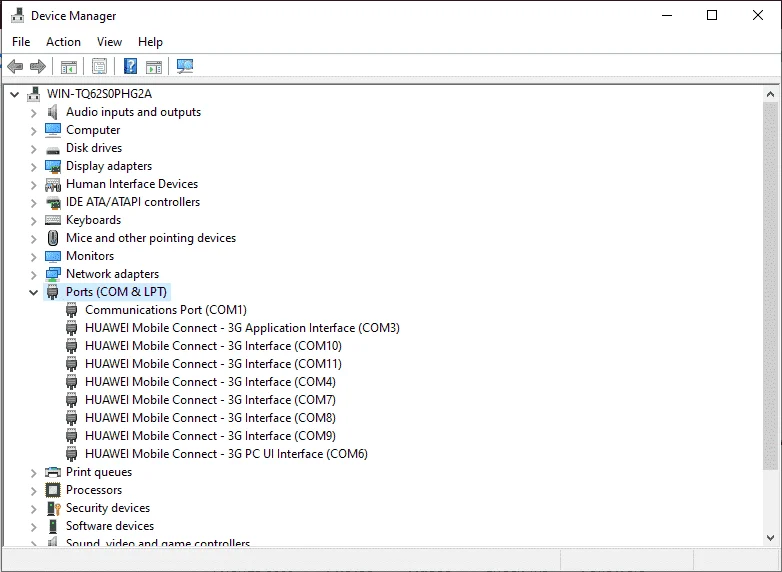Select the Security devices label
This screenshot has width=782, height=572.
point(108,508)
